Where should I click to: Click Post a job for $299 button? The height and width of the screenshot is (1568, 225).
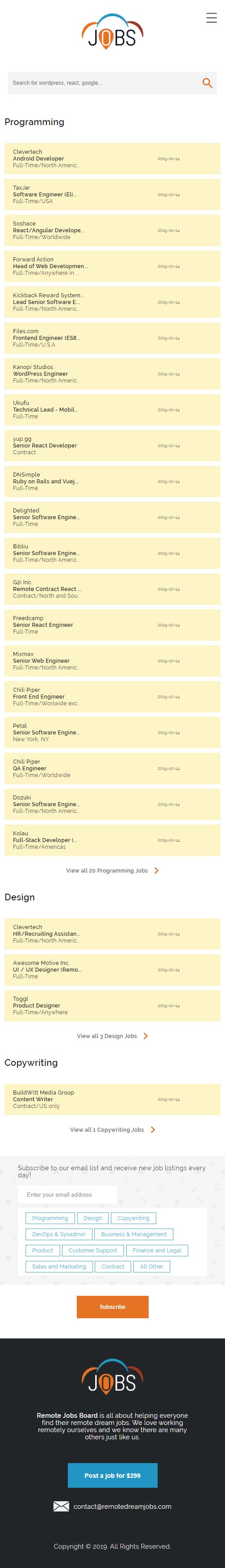coord(112,1476)
